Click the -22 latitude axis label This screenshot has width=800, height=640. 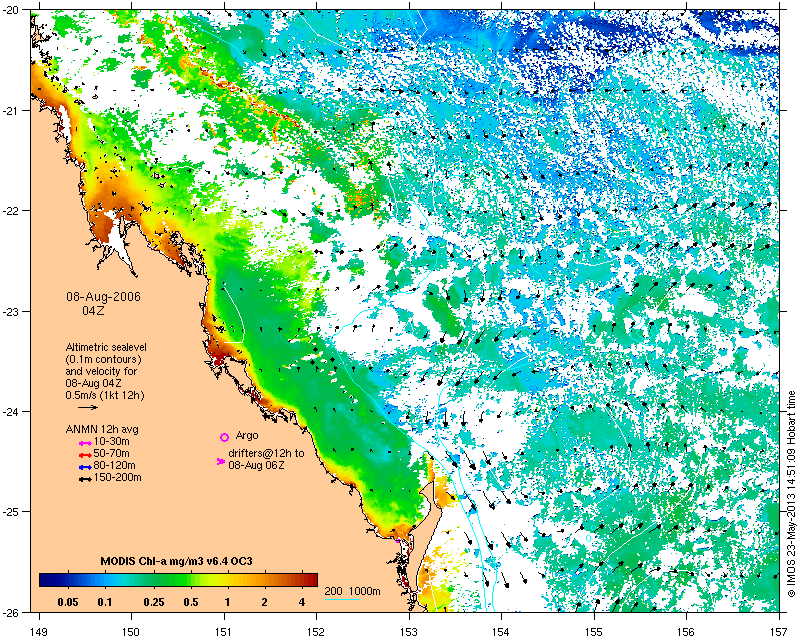(10, 211)
